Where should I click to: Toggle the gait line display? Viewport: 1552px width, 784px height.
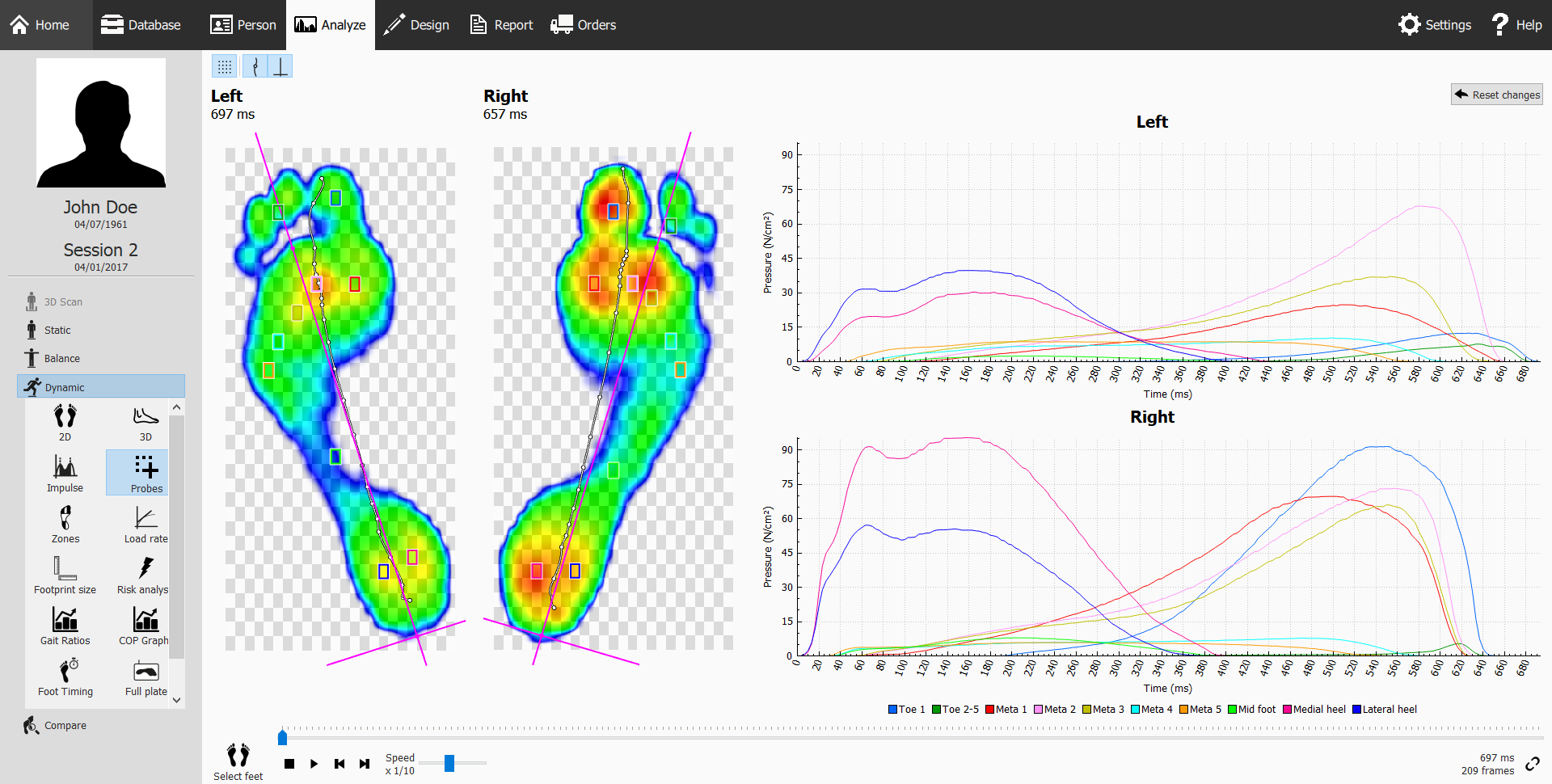click(x=255, y=65)
